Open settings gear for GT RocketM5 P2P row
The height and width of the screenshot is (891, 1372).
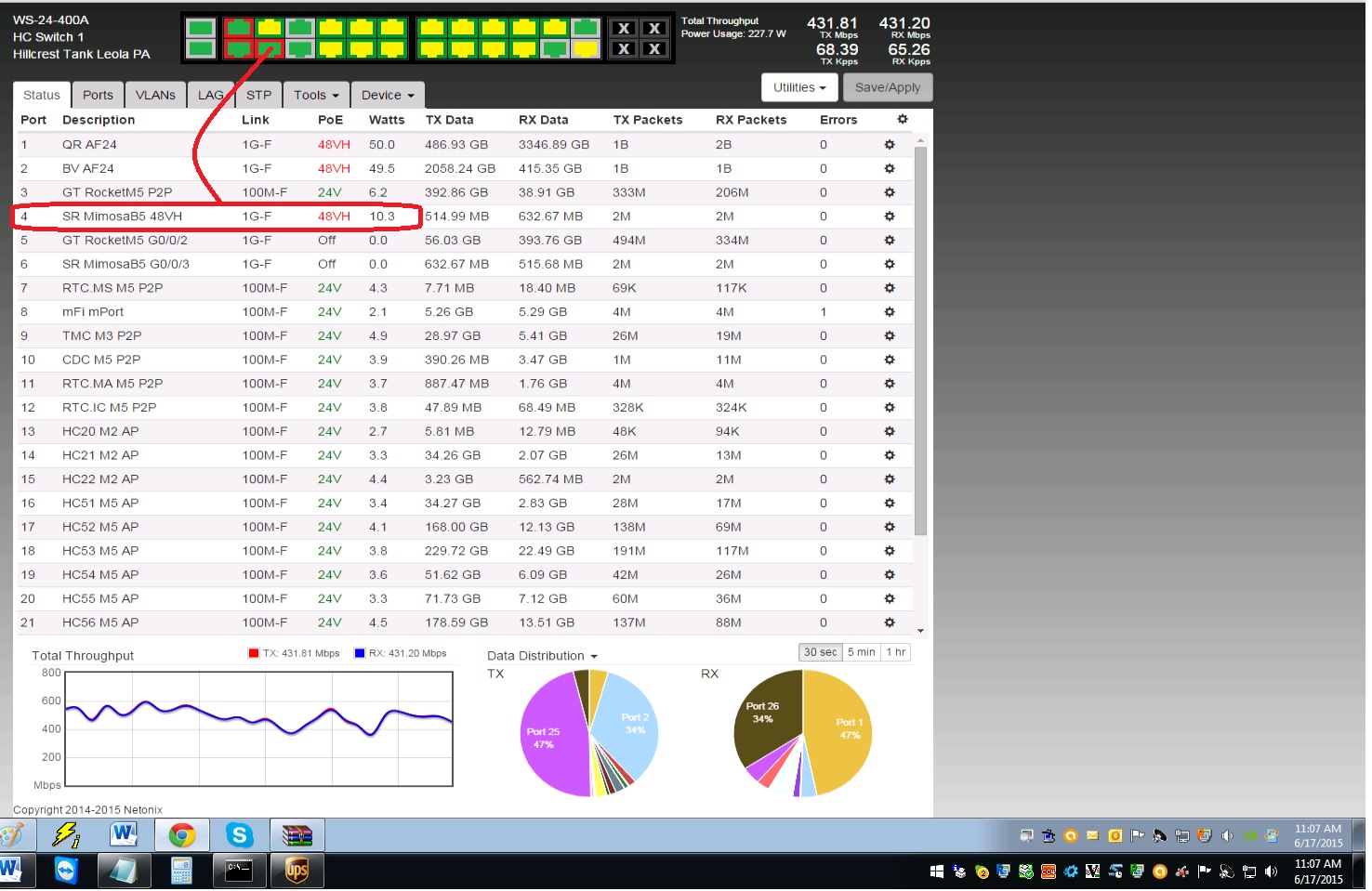(890, 192)
